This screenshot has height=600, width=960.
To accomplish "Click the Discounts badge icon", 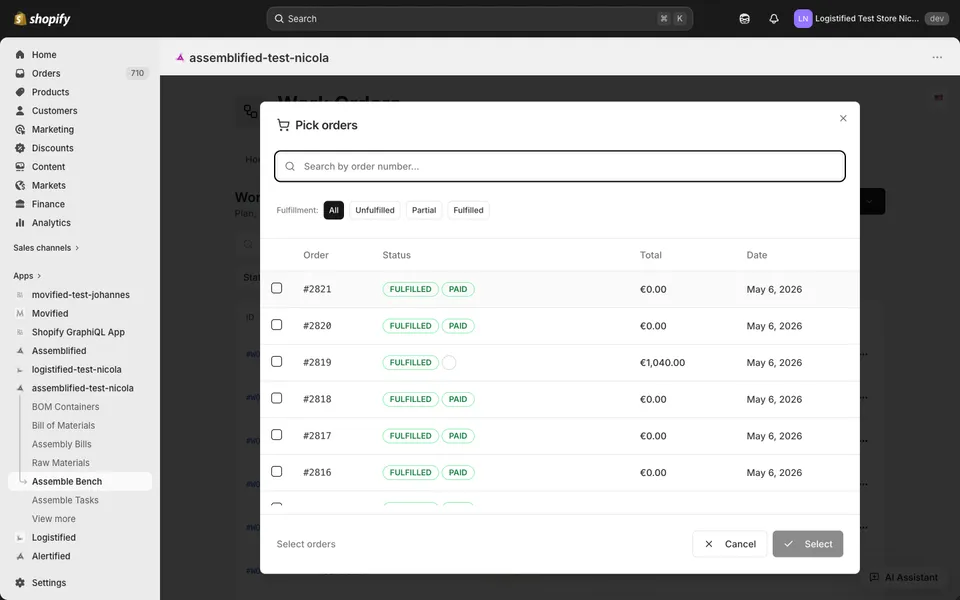I will pos(20,148).
